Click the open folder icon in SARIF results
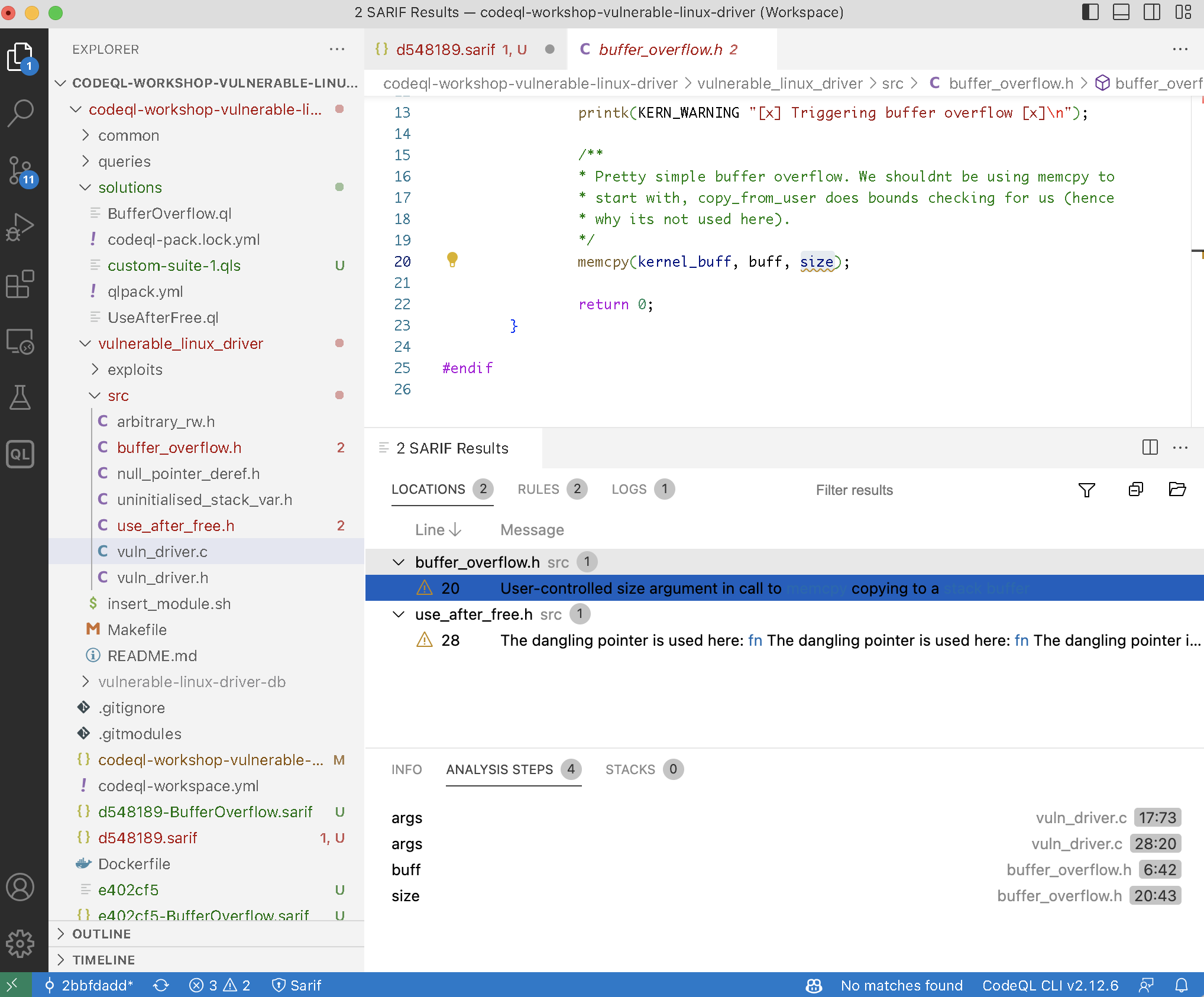 coord(1177,490)
